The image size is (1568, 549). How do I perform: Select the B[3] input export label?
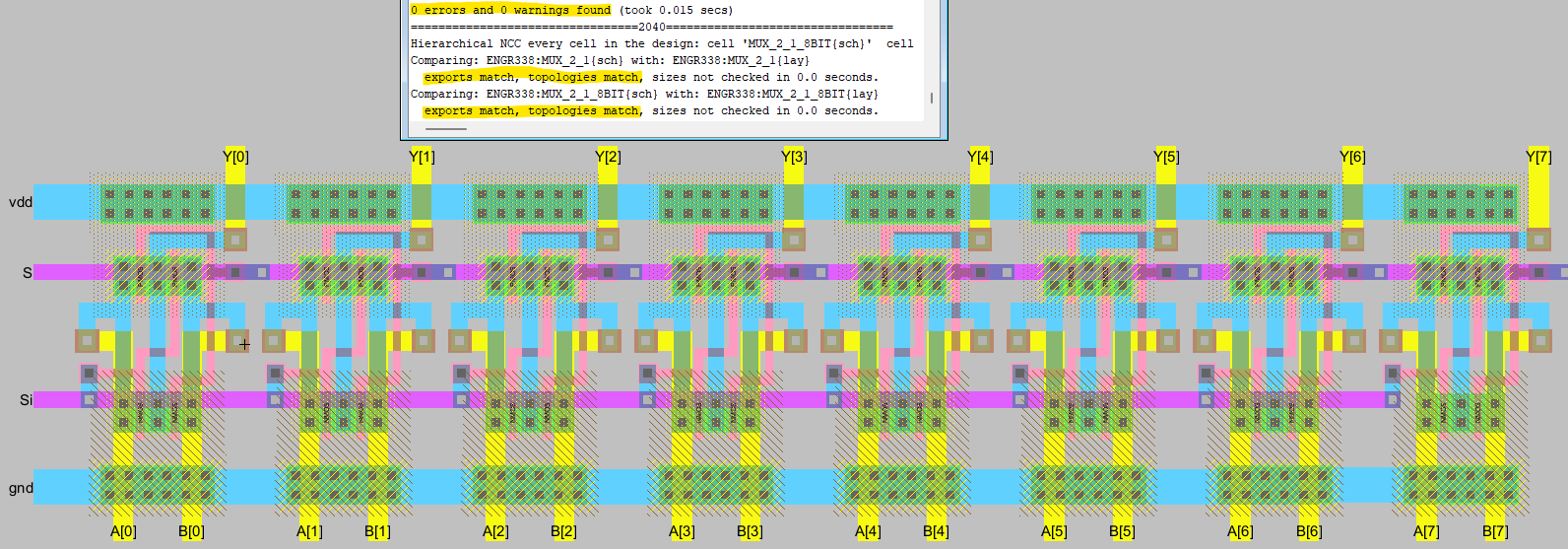[750, 531]
